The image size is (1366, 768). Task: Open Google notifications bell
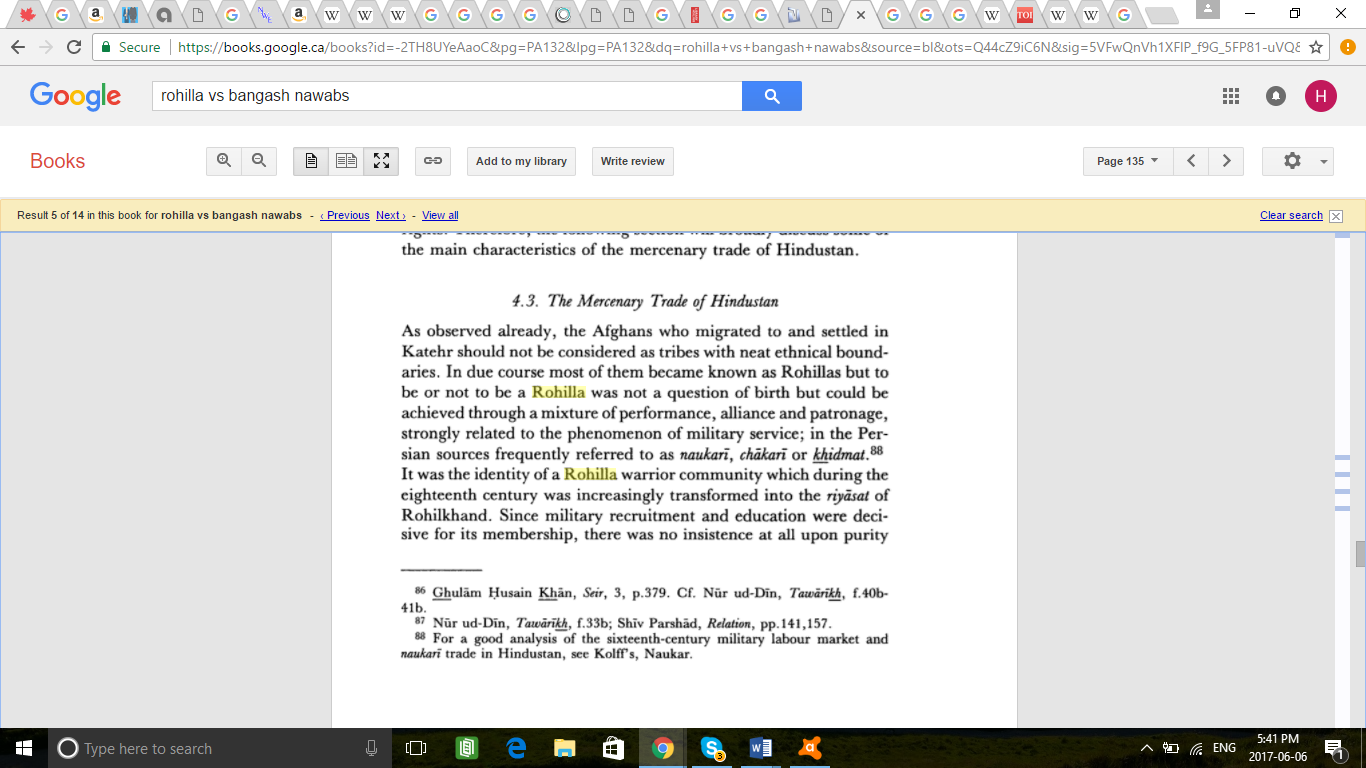click(1276, 96)
